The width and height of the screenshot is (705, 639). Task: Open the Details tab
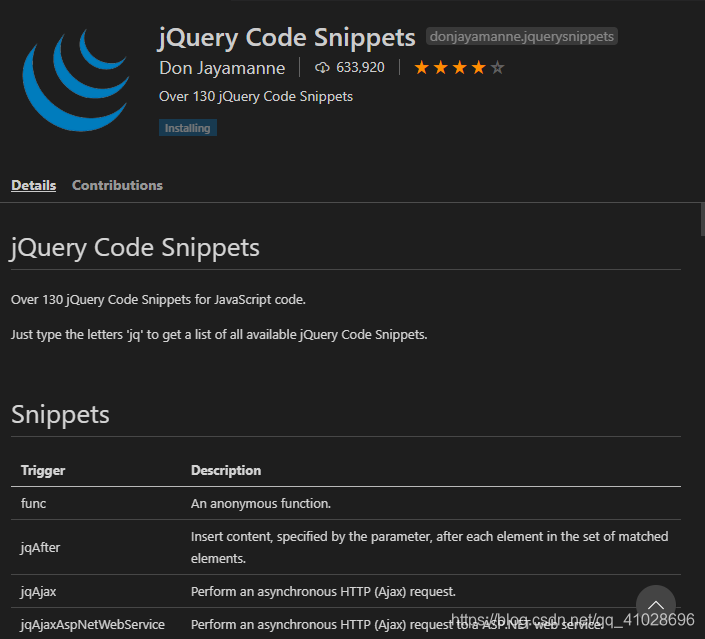tap(34, 185)
